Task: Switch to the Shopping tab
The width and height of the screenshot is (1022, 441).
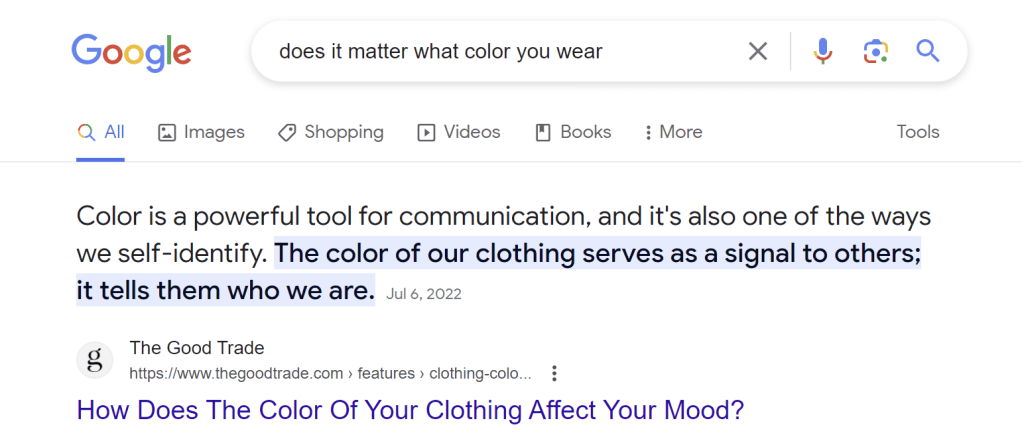Action: click(x=331, y=132)
